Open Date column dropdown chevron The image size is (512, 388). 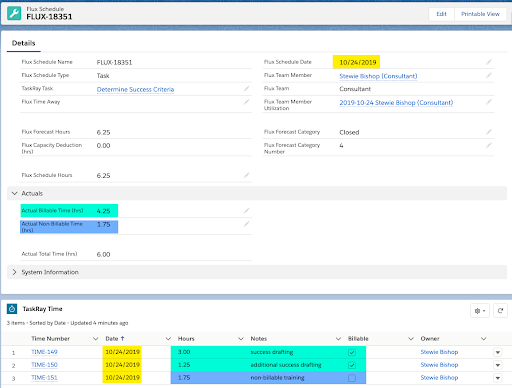(168, 339)
